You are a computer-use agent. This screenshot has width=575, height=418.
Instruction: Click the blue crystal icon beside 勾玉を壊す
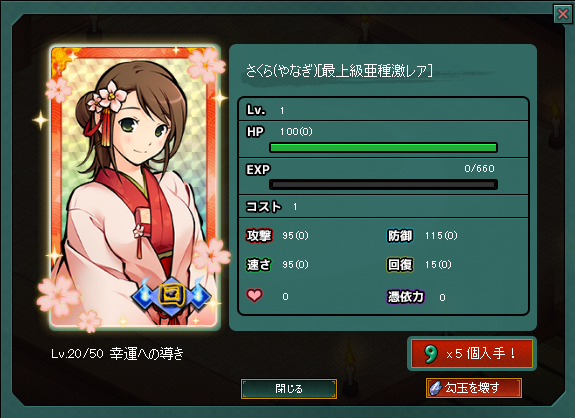435,388
